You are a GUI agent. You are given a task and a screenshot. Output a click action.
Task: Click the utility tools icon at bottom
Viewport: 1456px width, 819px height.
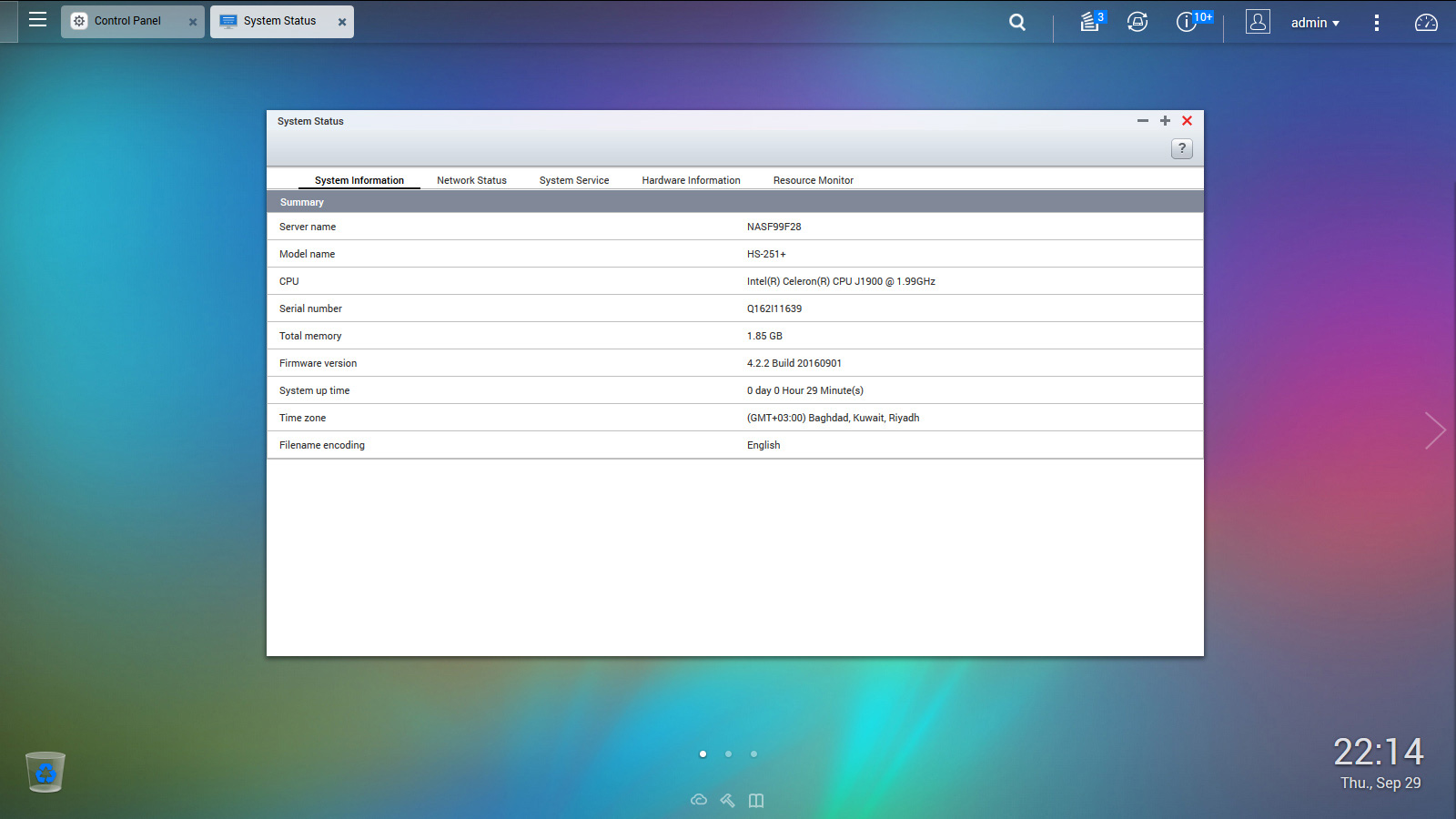[x=727, y=800]
